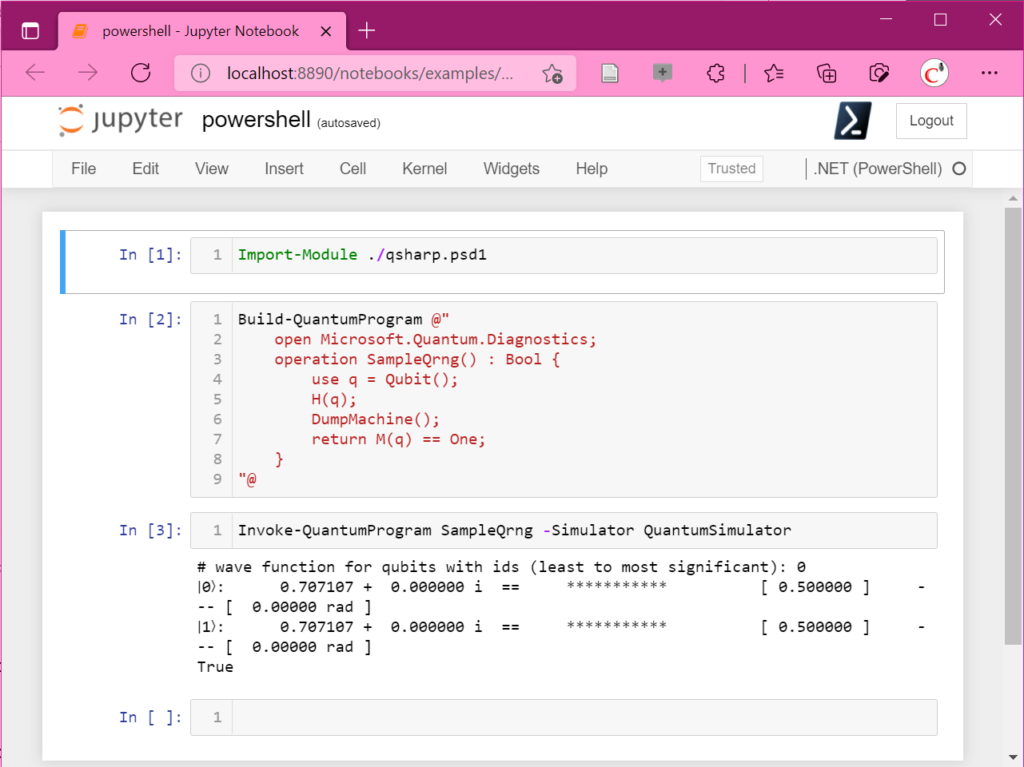Click the browser profile avatar
Image resolution: width=1024 pixels, height=767 pixels.
point(933,72)
